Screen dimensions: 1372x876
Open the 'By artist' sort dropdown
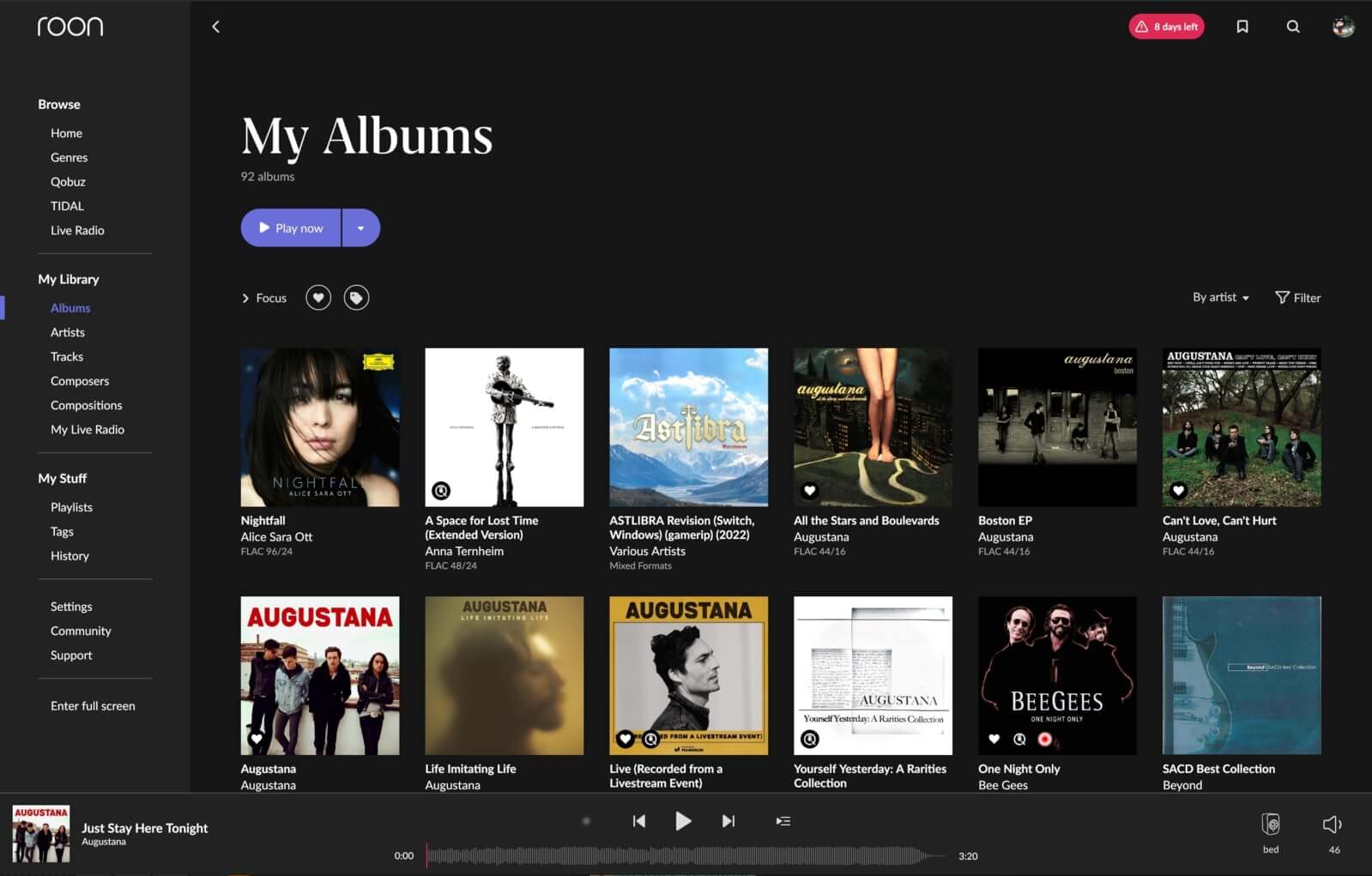point(1220,297)
